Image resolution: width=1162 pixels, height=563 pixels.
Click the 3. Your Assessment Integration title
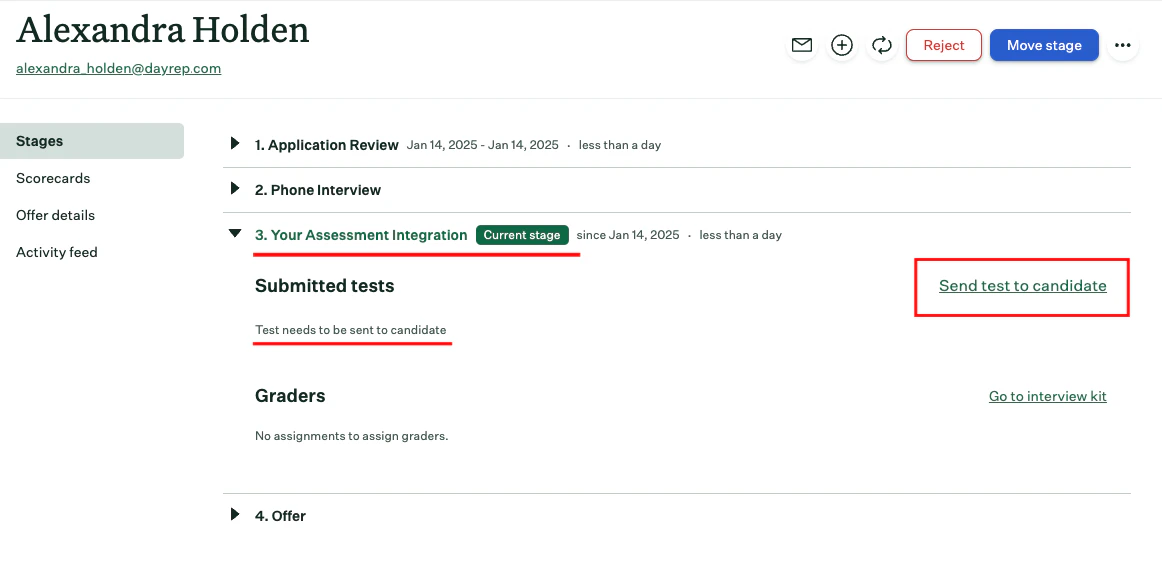click(x=362, y=236)
